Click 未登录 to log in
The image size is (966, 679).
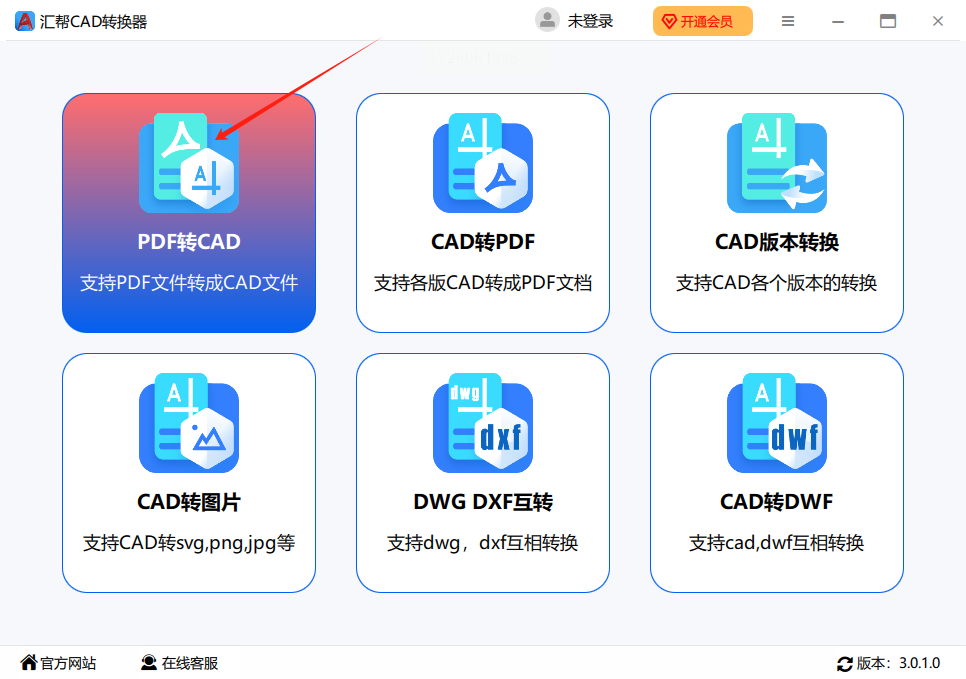(590, 22)
